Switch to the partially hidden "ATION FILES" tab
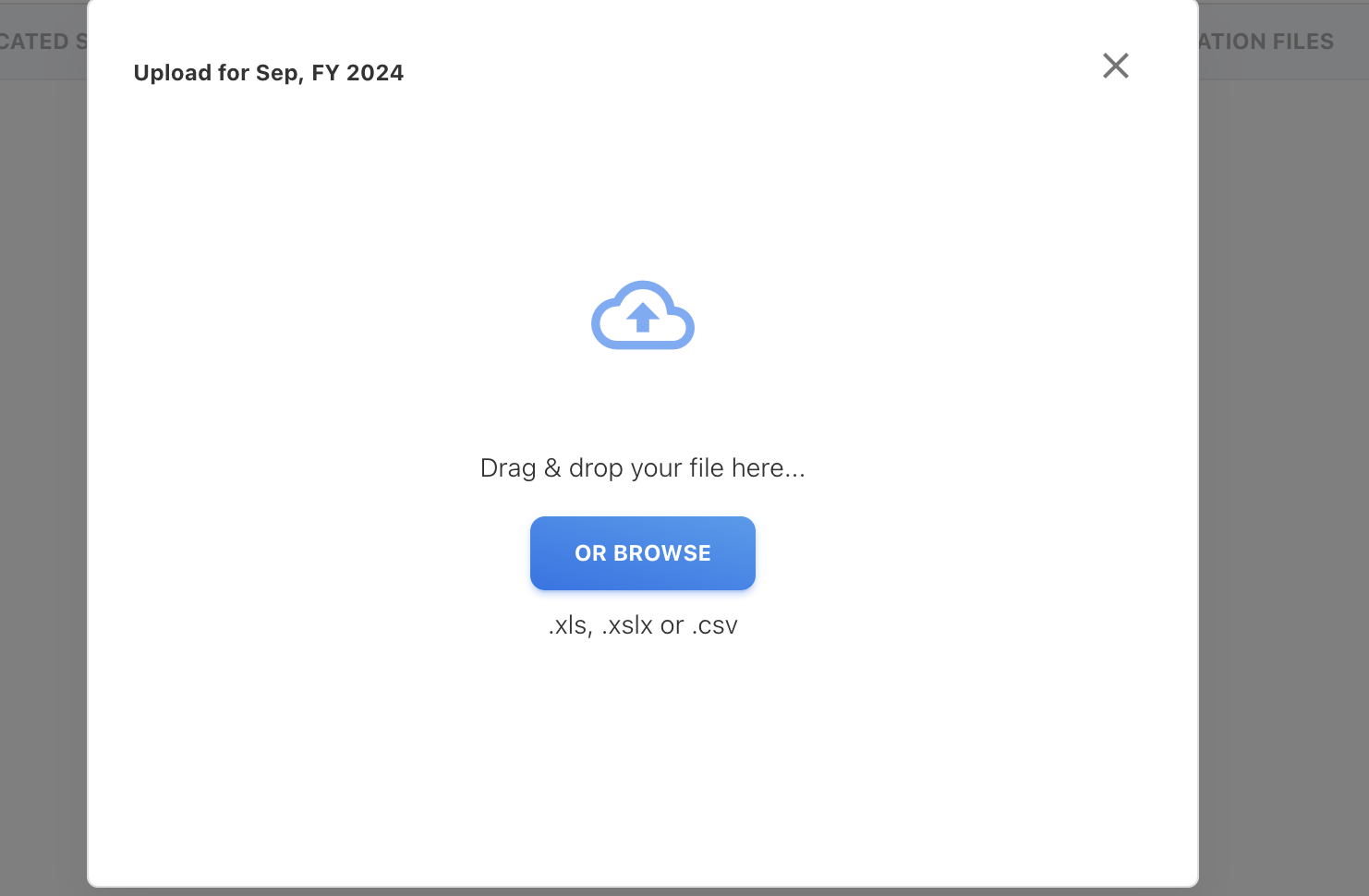This screenshot has height=896, width=1369. pos(1266,42)
